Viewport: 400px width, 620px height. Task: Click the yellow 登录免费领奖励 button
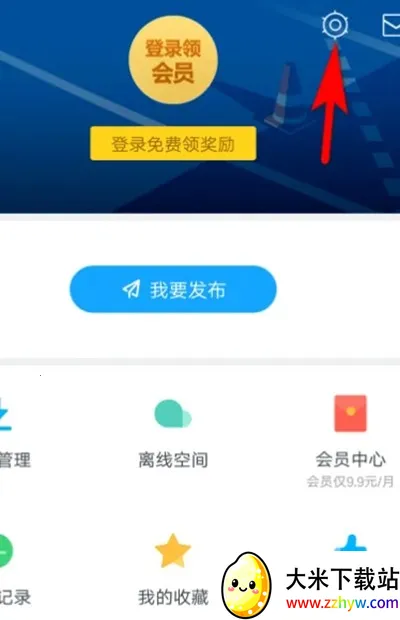[x=173, y=144]
